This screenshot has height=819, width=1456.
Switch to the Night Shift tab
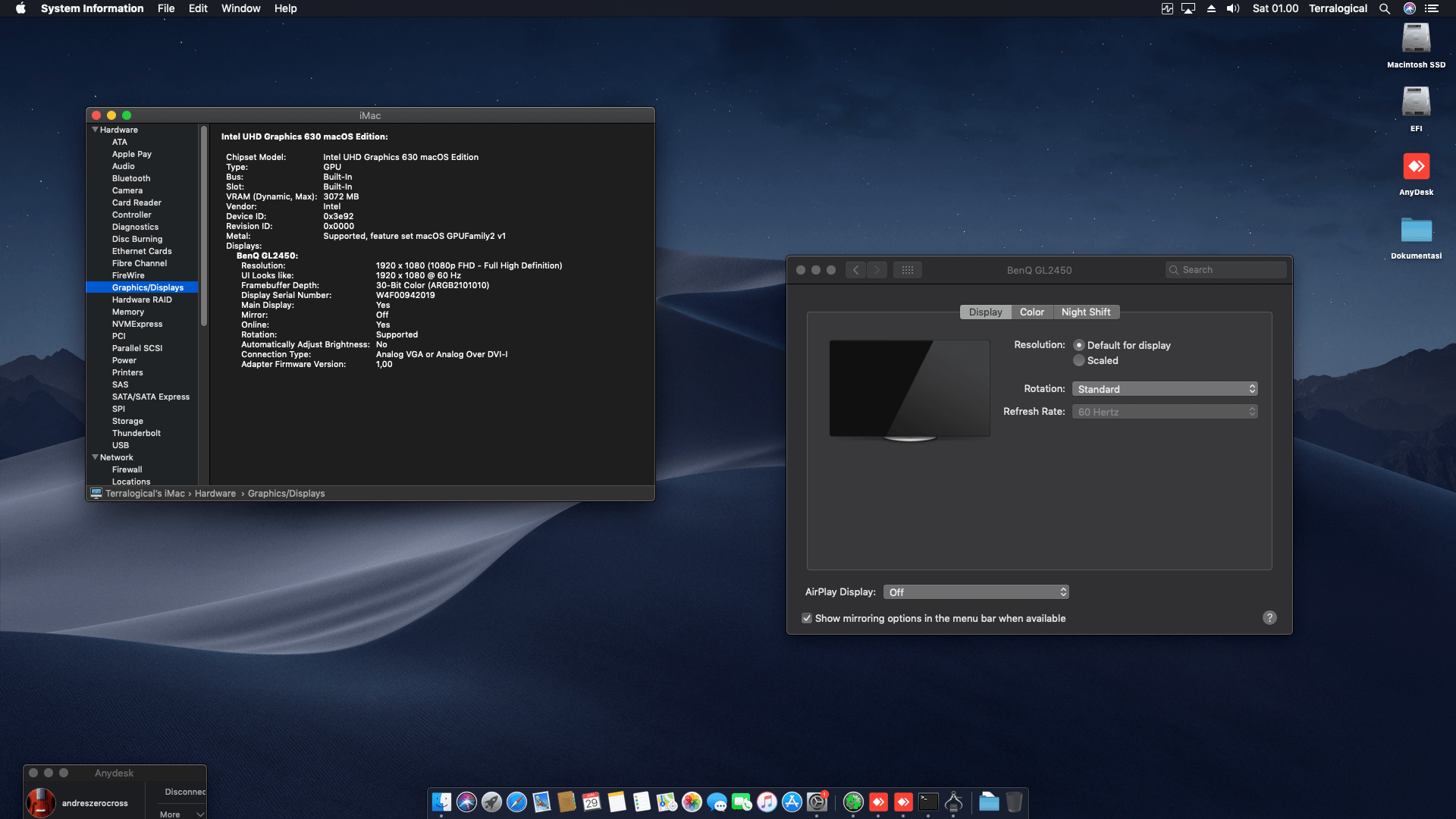point(1087,312)
